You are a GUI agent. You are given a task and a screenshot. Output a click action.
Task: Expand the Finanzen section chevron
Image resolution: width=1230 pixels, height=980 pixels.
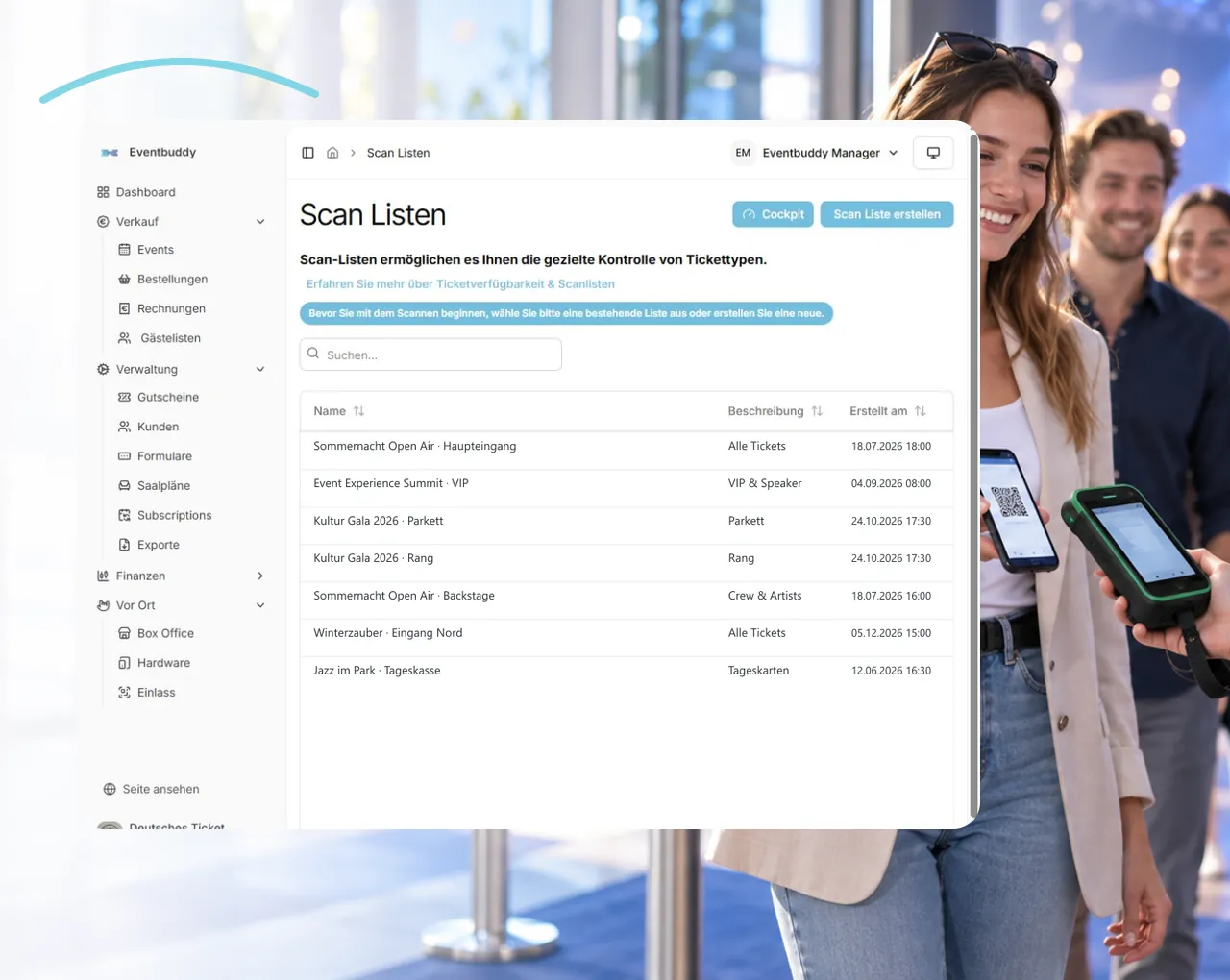[x=260, y=576]
